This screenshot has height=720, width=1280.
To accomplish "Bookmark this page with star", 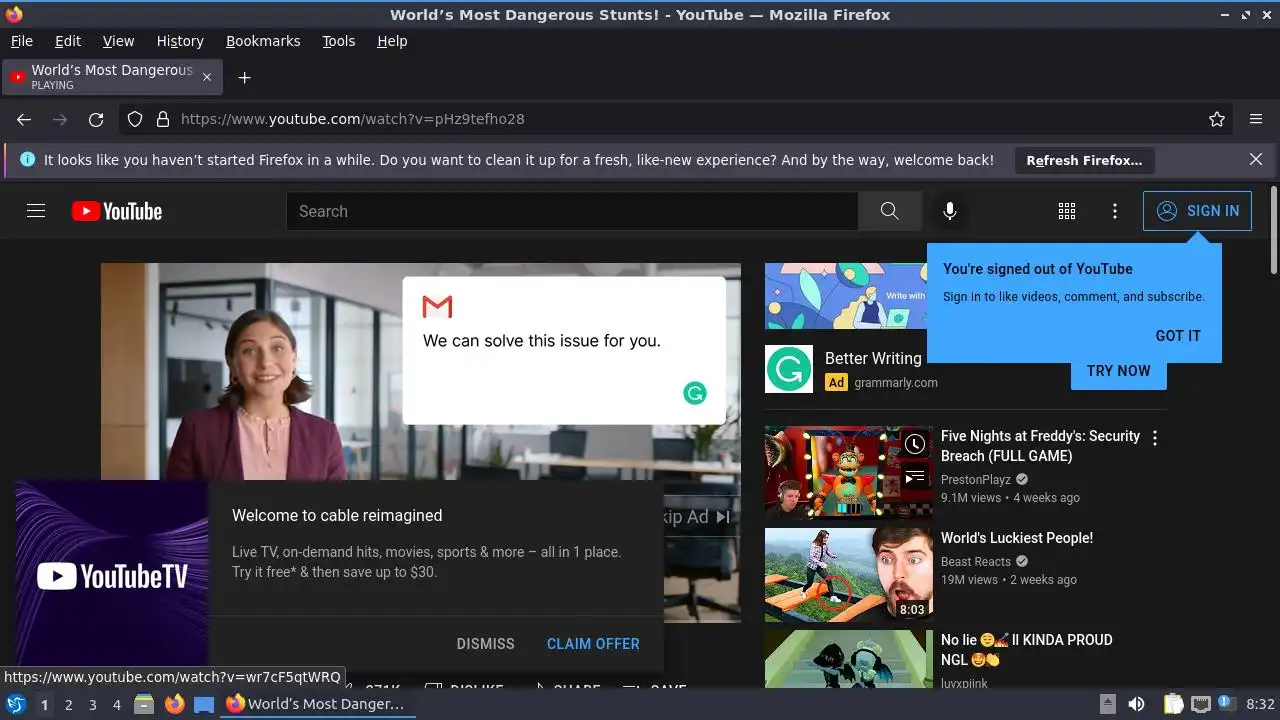I will (x=1217, y=119).
